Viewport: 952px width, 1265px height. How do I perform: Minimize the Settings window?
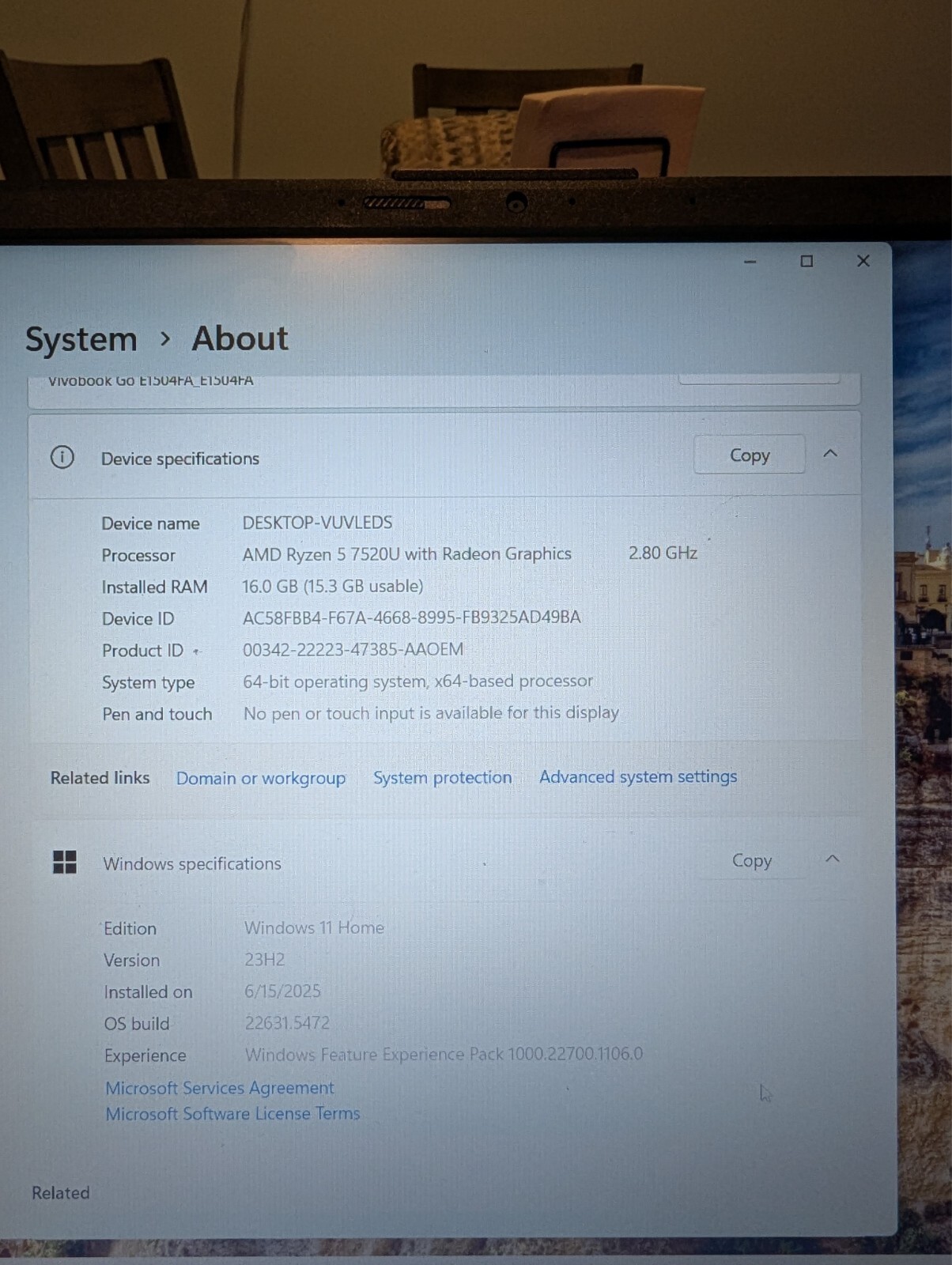(750, 262)
